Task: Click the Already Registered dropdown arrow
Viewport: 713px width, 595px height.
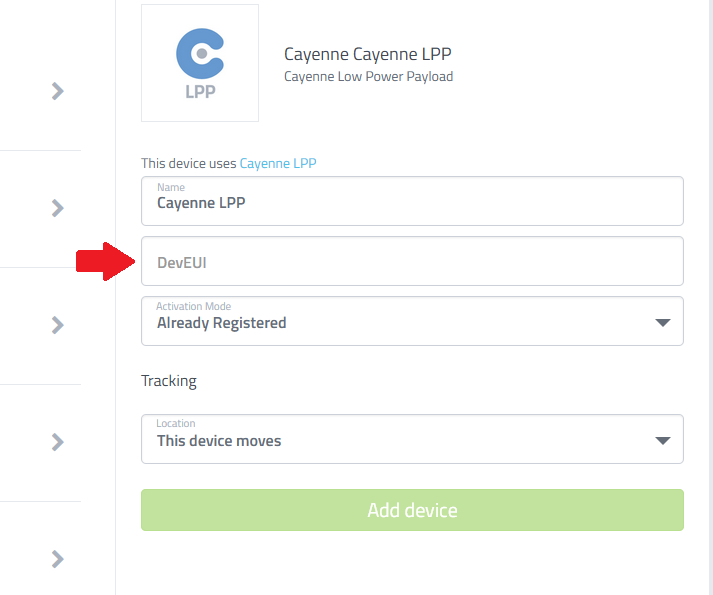Action: (663, 323)
